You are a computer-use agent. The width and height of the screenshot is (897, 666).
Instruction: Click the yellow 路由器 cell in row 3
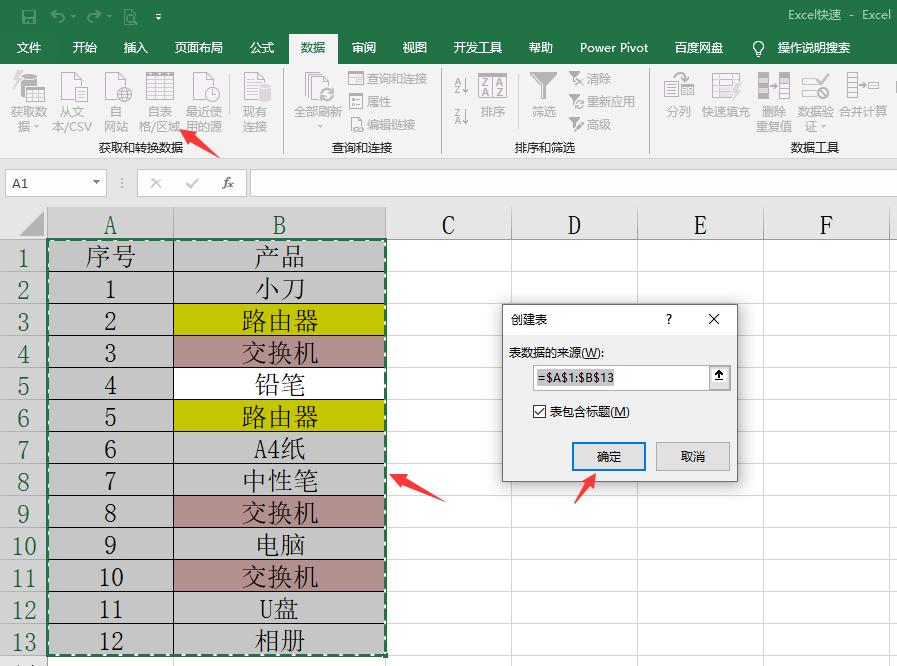coord(279,320)
